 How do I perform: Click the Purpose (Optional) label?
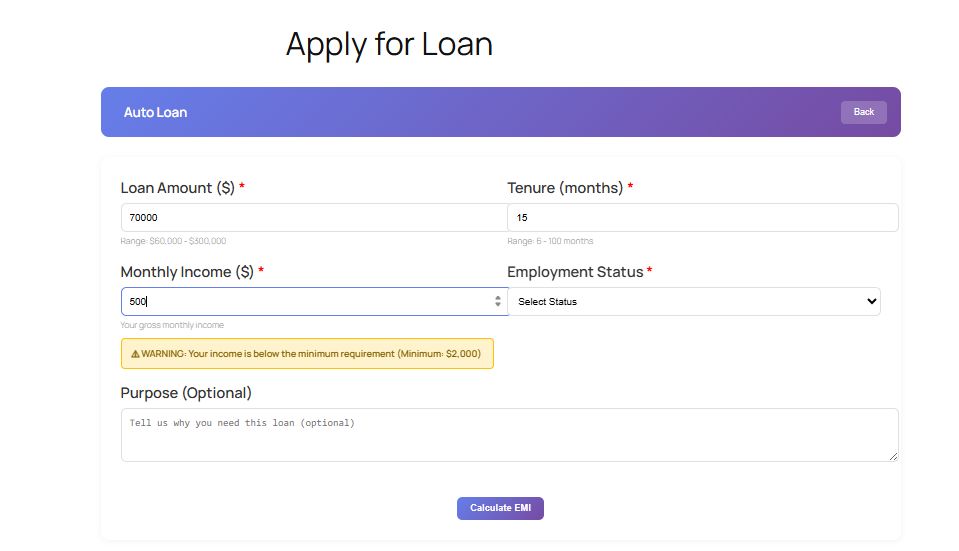tap(186, 393)
